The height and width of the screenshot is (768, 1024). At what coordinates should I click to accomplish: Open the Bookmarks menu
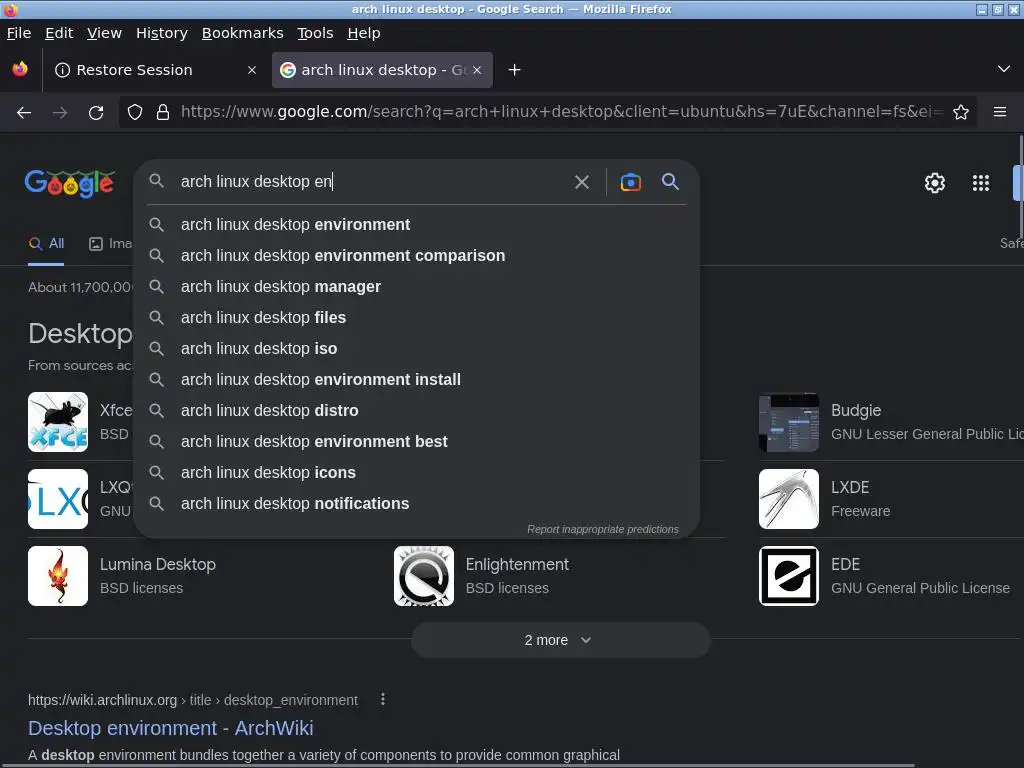pyautogui.click(x=242, y=33)
